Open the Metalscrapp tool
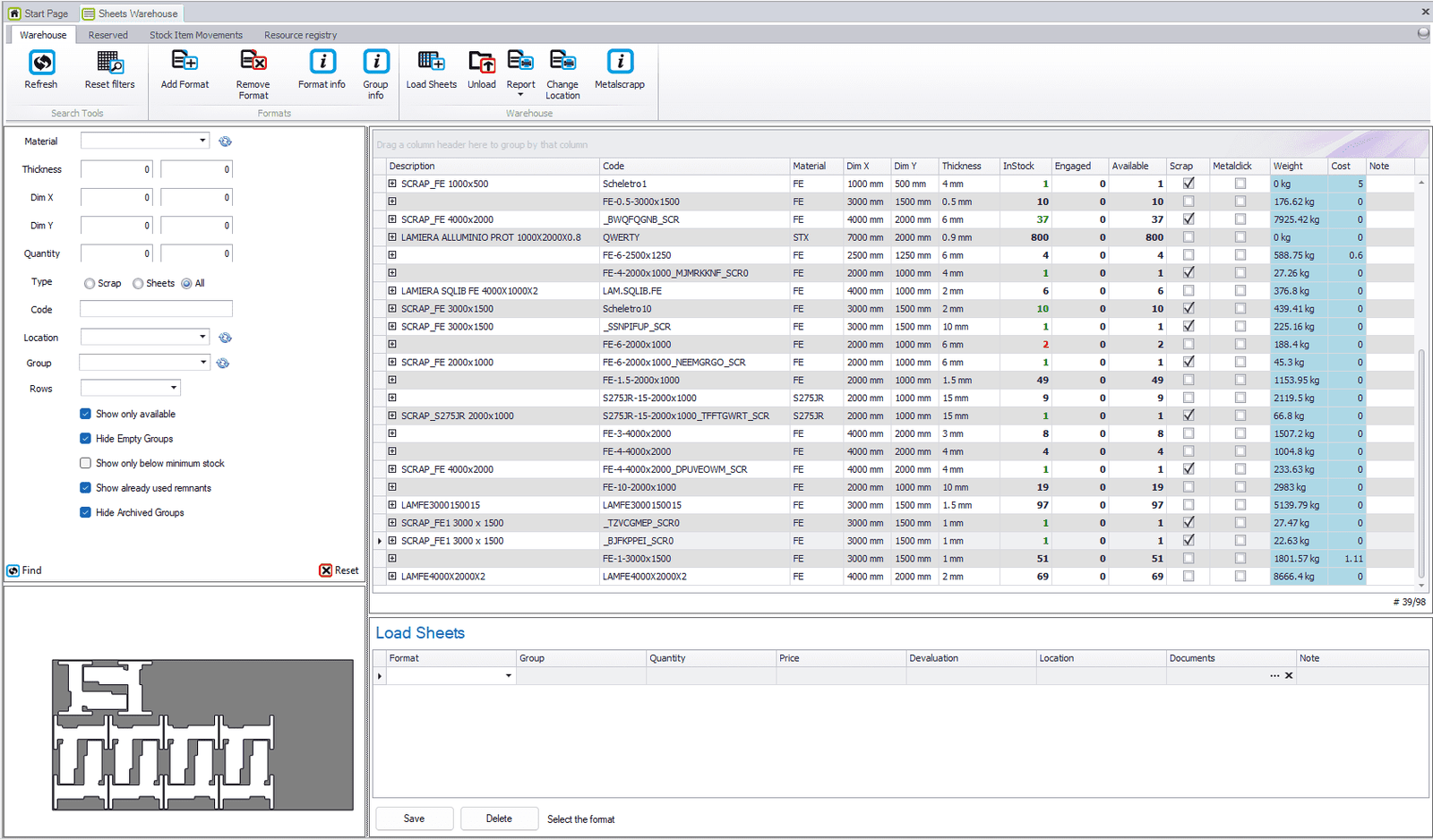This screenshot has height=840, width=1433. [620, 63]
